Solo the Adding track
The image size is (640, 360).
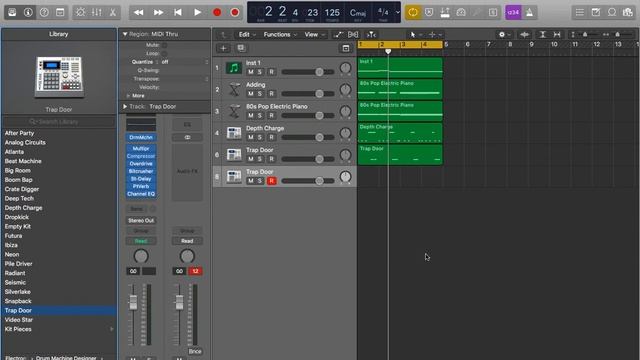point(260,93)
